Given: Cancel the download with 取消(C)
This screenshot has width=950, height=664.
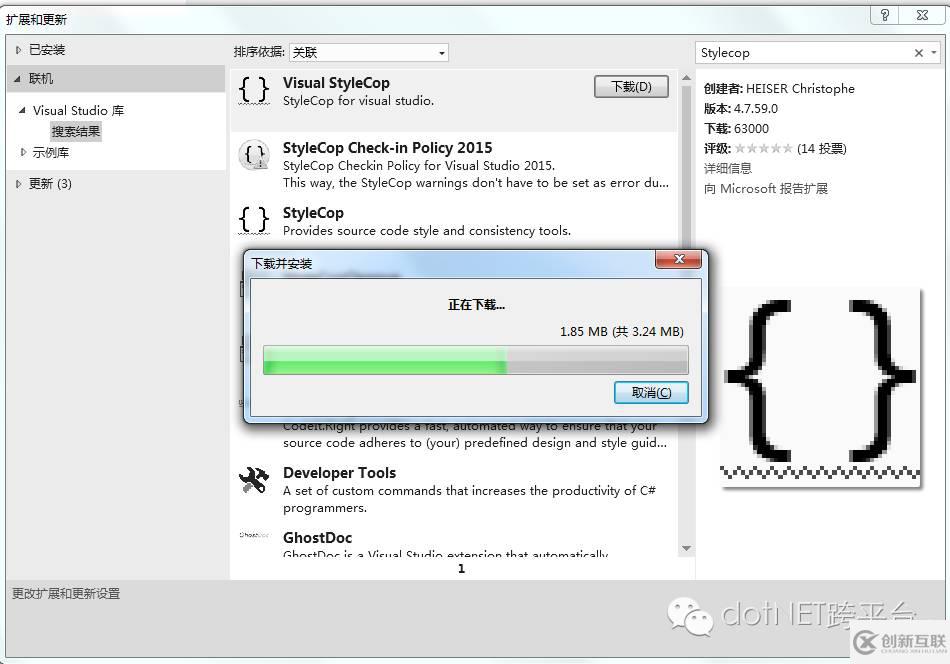Looking at the screenshot, I should pyautogui.click(x=651, y=393).
